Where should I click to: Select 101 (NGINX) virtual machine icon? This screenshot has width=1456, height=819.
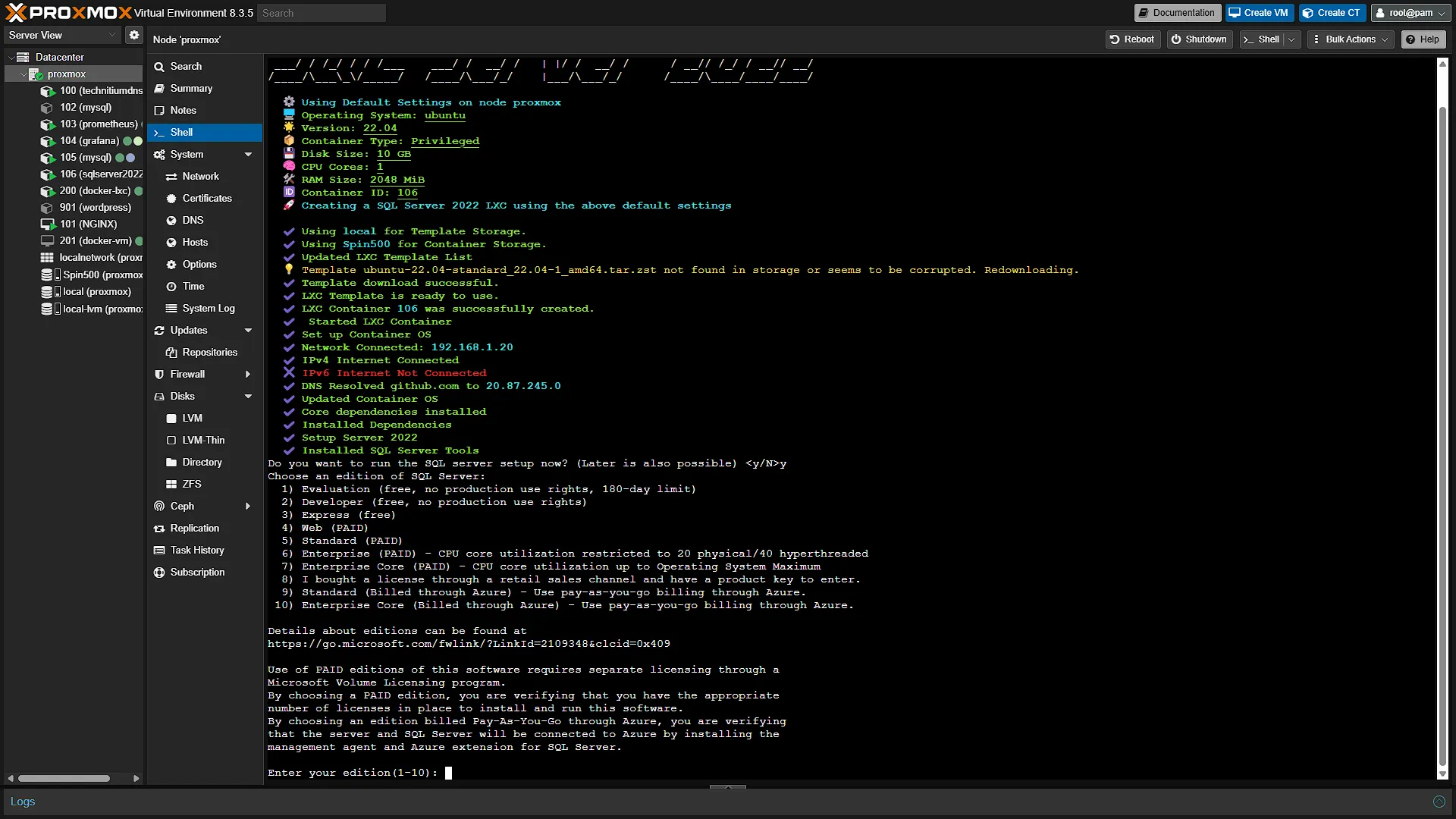47,224
